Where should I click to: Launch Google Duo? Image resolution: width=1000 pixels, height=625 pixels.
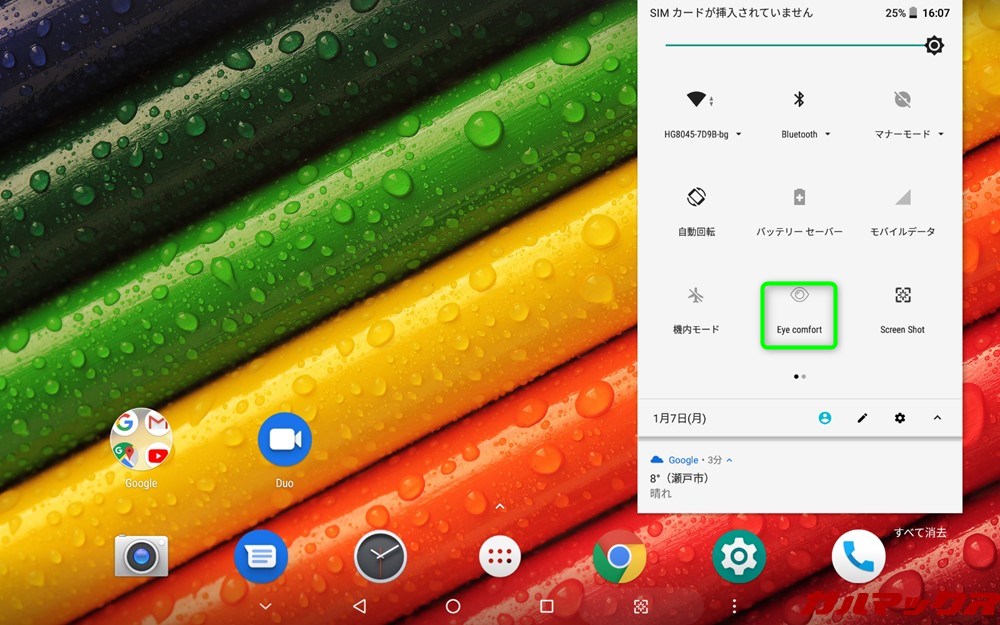pos(284,438)
